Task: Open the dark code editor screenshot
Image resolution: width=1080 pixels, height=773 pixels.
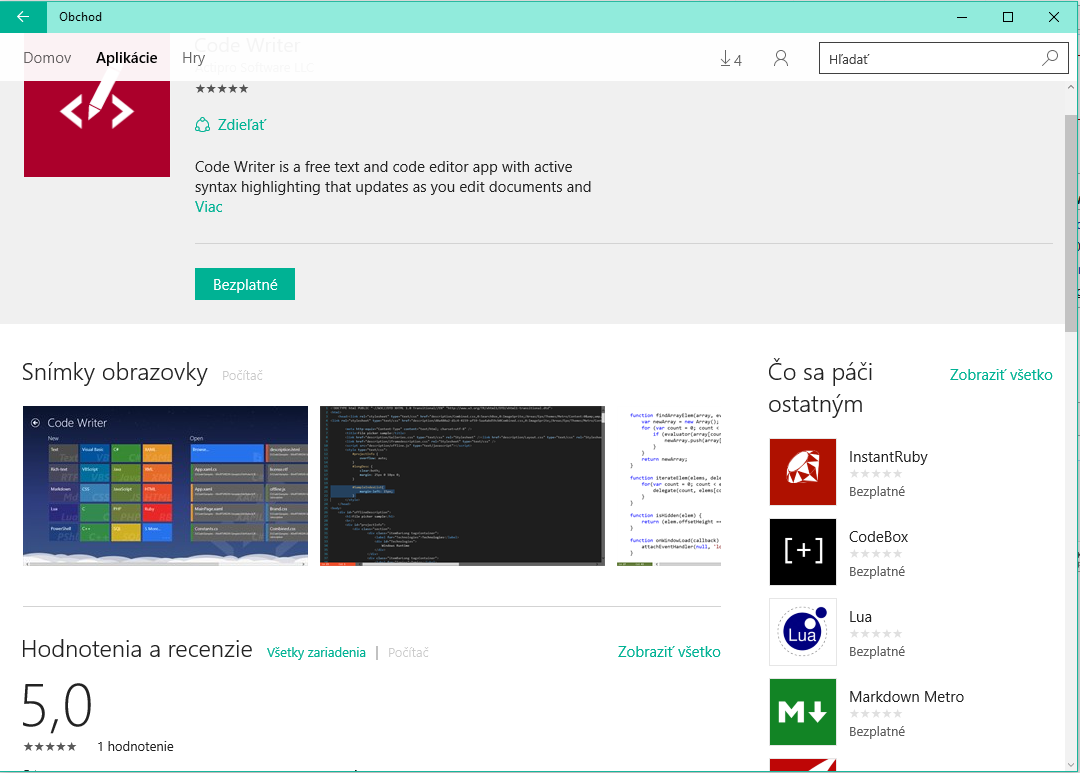Action: tap(462, 486)
